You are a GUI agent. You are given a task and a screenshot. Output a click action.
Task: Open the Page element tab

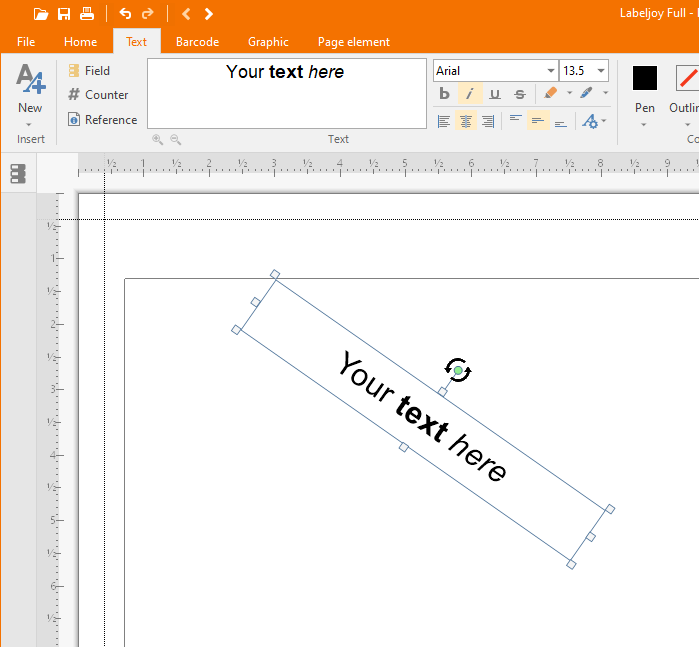(x=353, y=42)
